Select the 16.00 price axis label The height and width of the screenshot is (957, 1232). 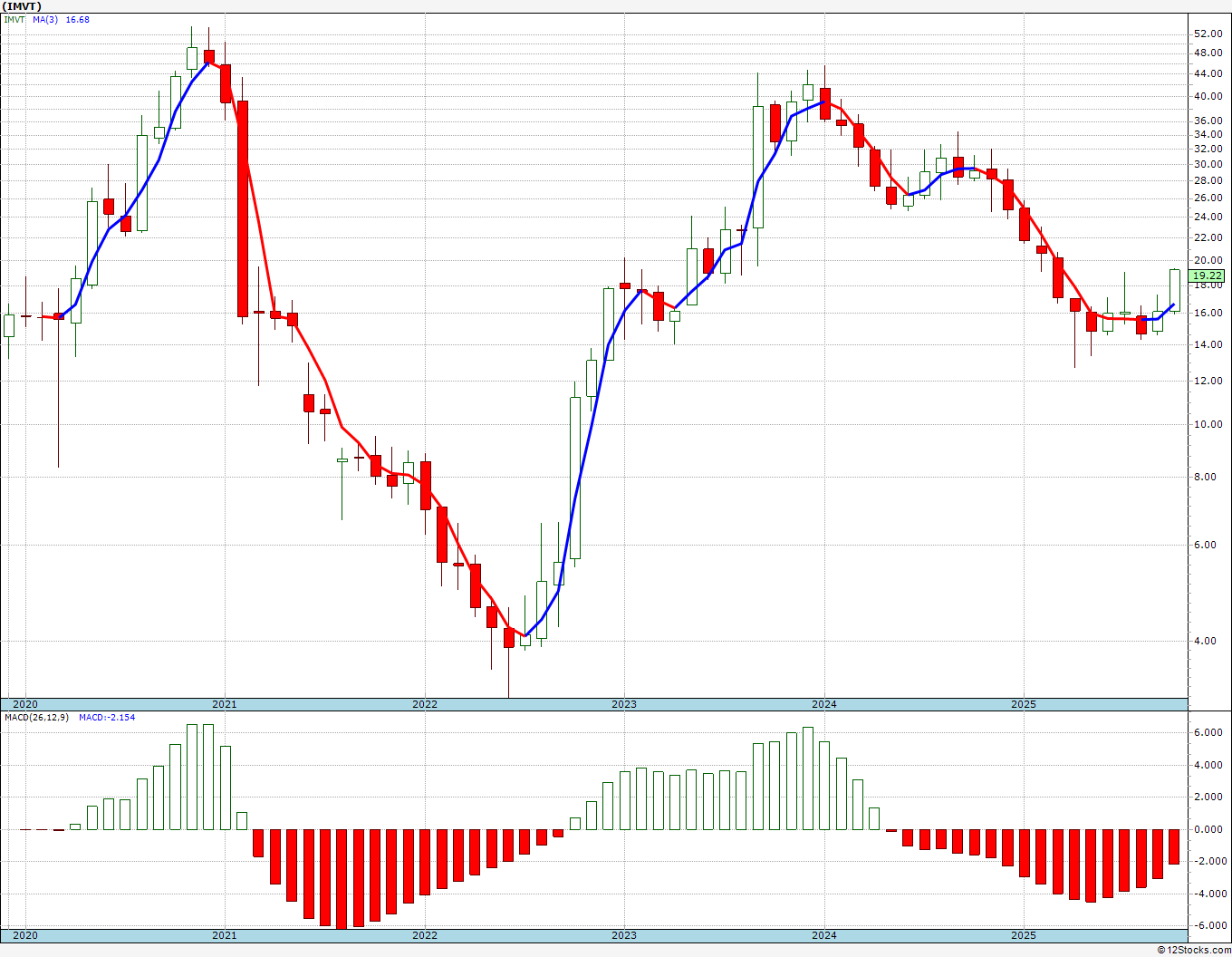click(x=1208, y=313)
